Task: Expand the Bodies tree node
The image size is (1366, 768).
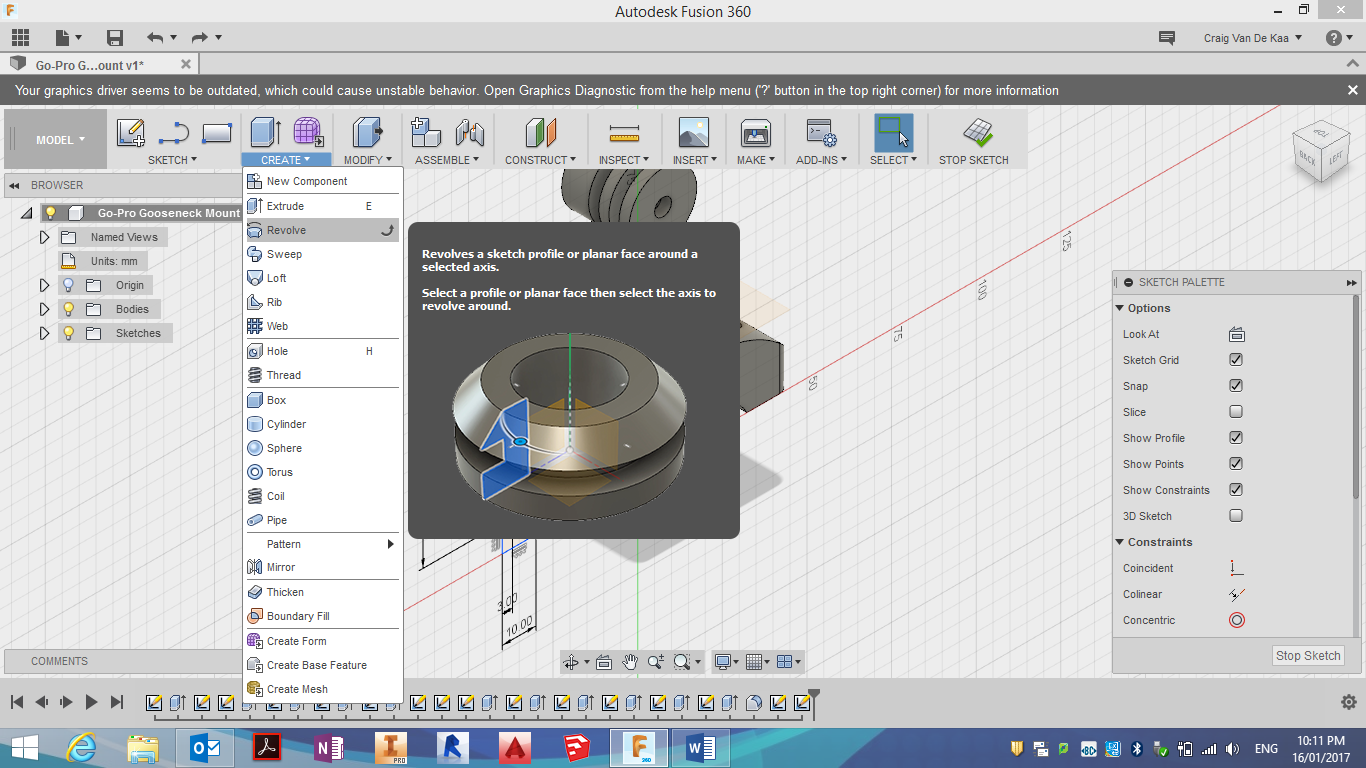Action: point(44,309)
